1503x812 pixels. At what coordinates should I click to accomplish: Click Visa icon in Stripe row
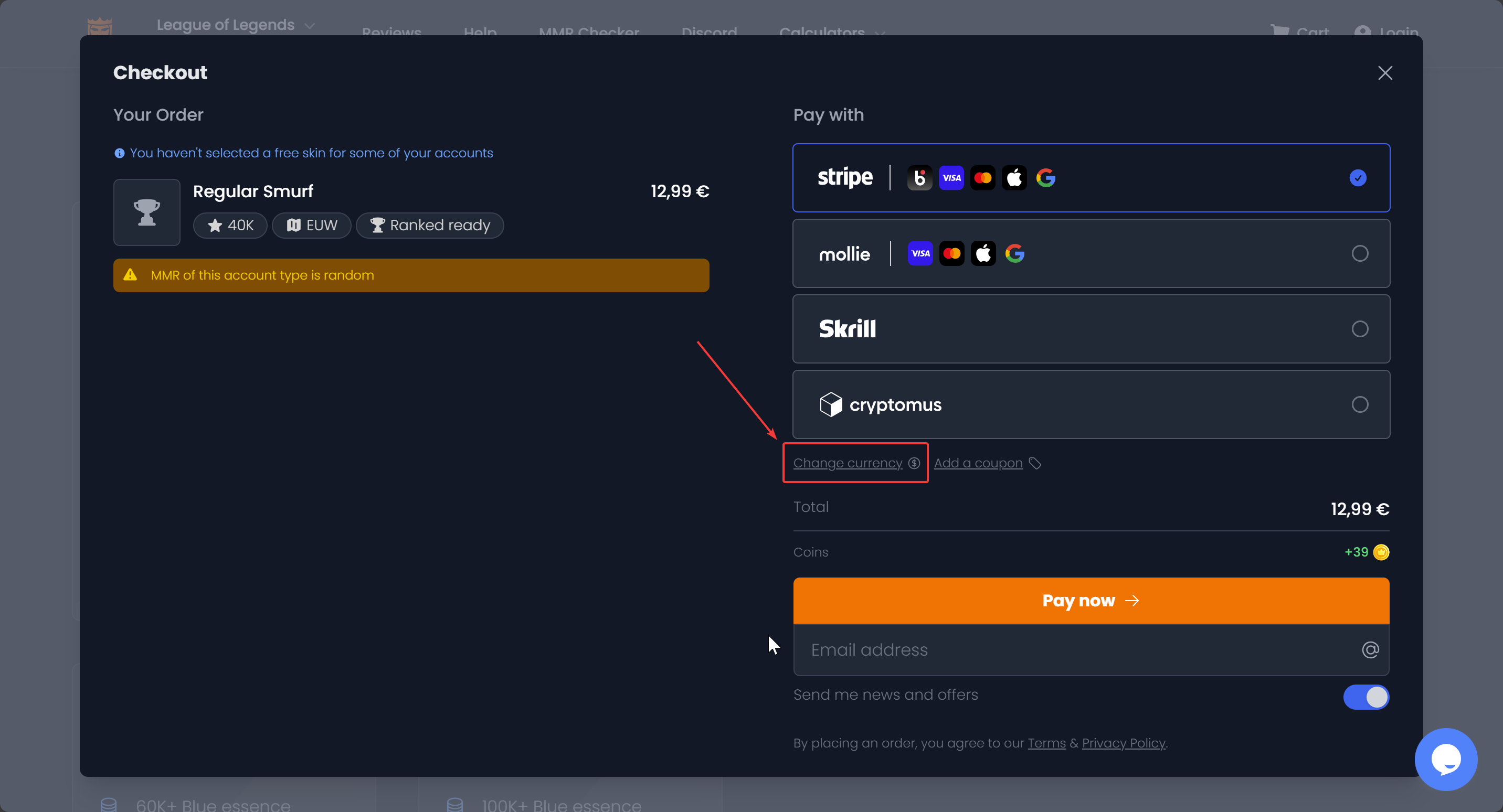tap(951, 178)
